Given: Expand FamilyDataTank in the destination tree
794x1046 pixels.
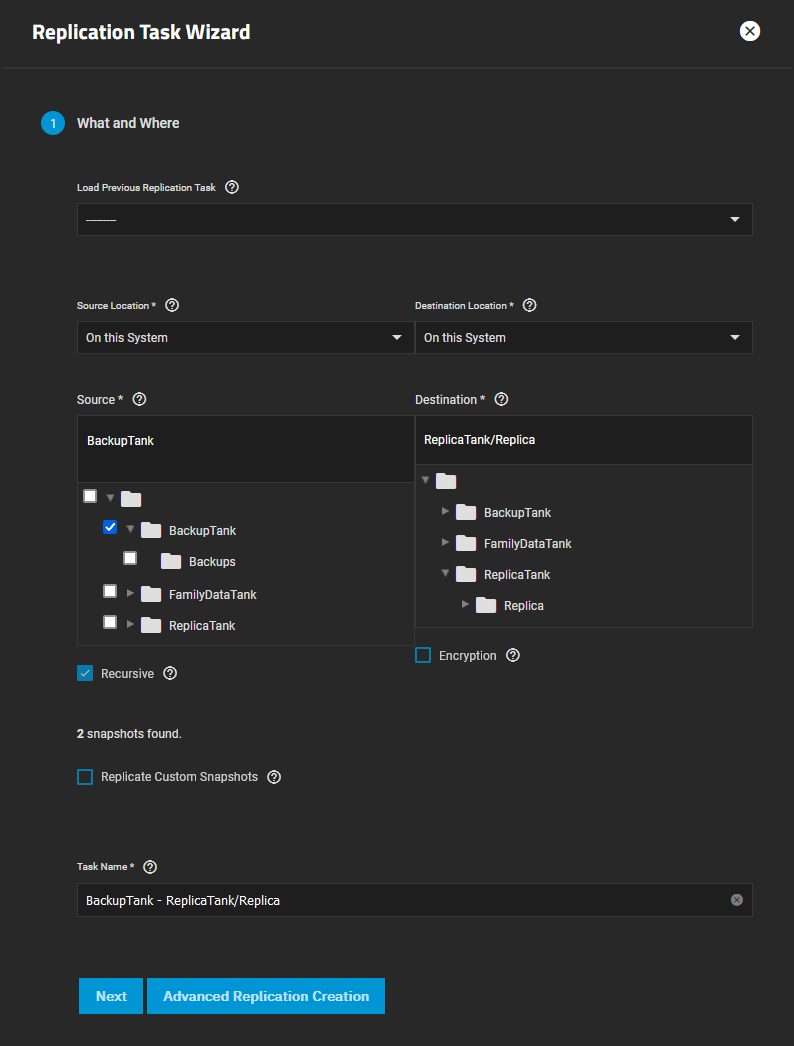Looking at the screenshot, I should pyautogui.click(x=445, y=543).
